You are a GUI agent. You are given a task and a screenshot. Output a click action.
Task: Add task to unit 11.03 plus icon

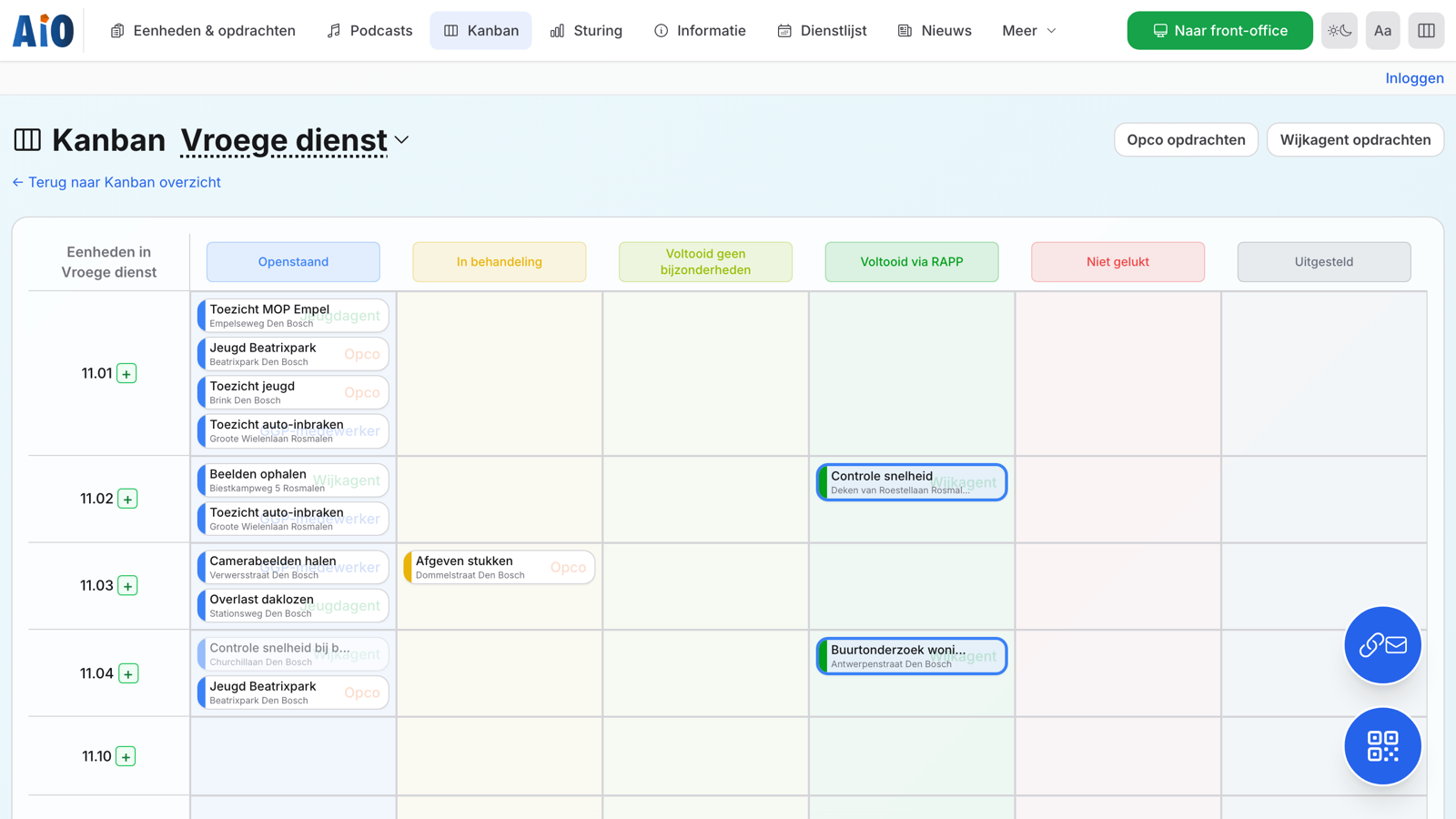point(127,586)
